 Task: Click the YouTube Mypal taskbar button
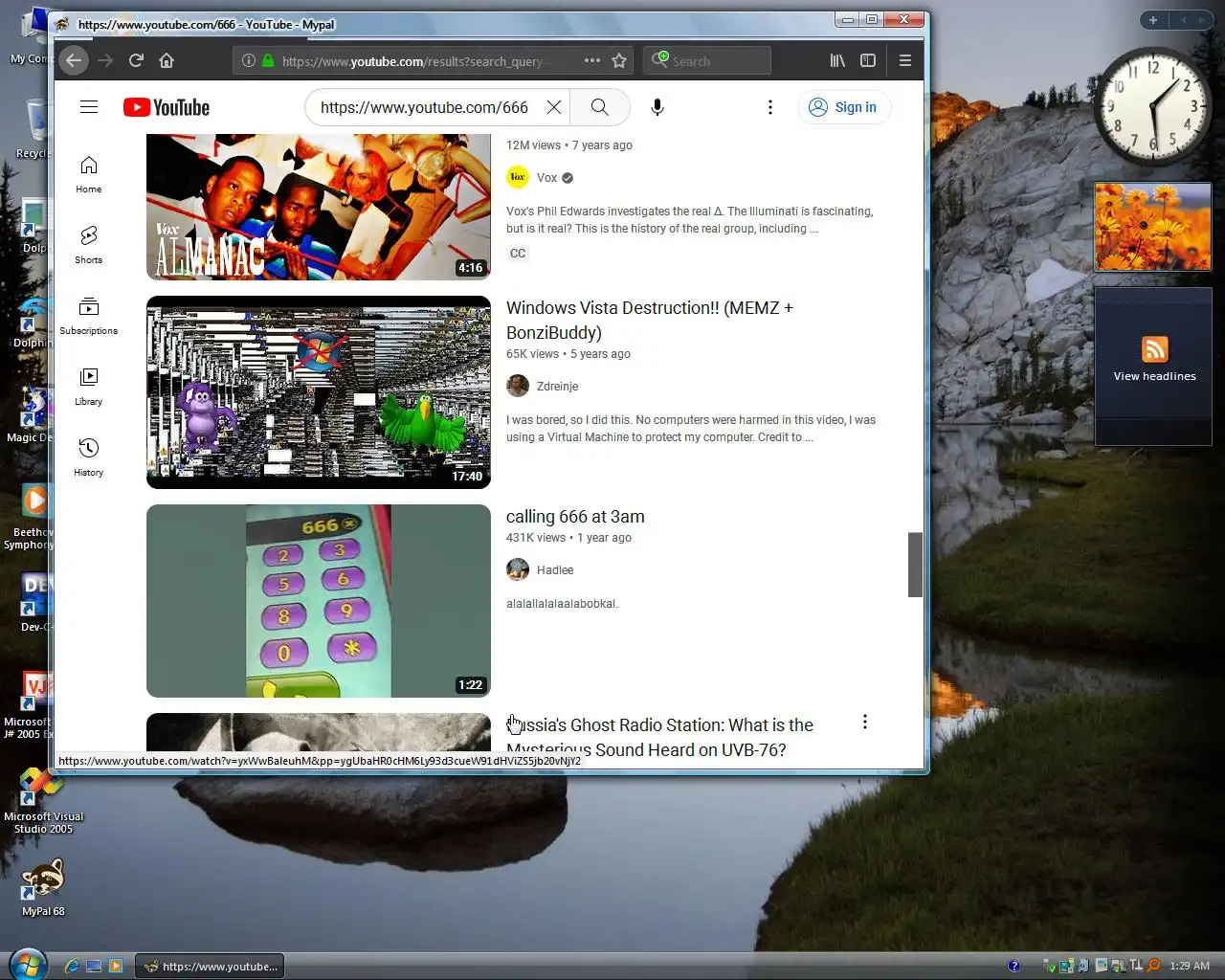pyautogui.click(x=210, y=967)
